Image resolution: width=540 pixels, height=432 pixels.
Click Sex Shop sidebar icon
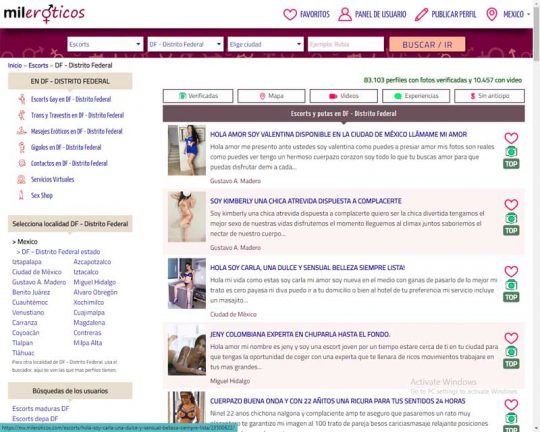(21, 195)
